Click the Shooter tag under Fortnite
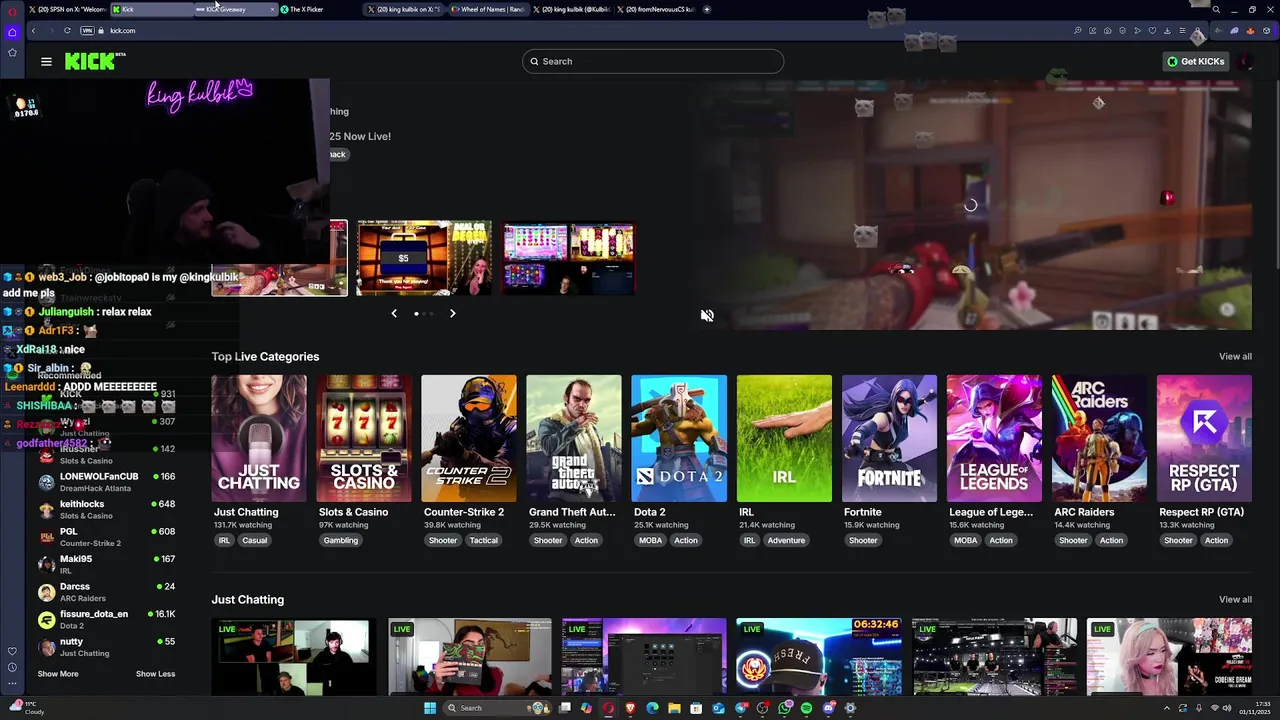 tap(863, 540)
